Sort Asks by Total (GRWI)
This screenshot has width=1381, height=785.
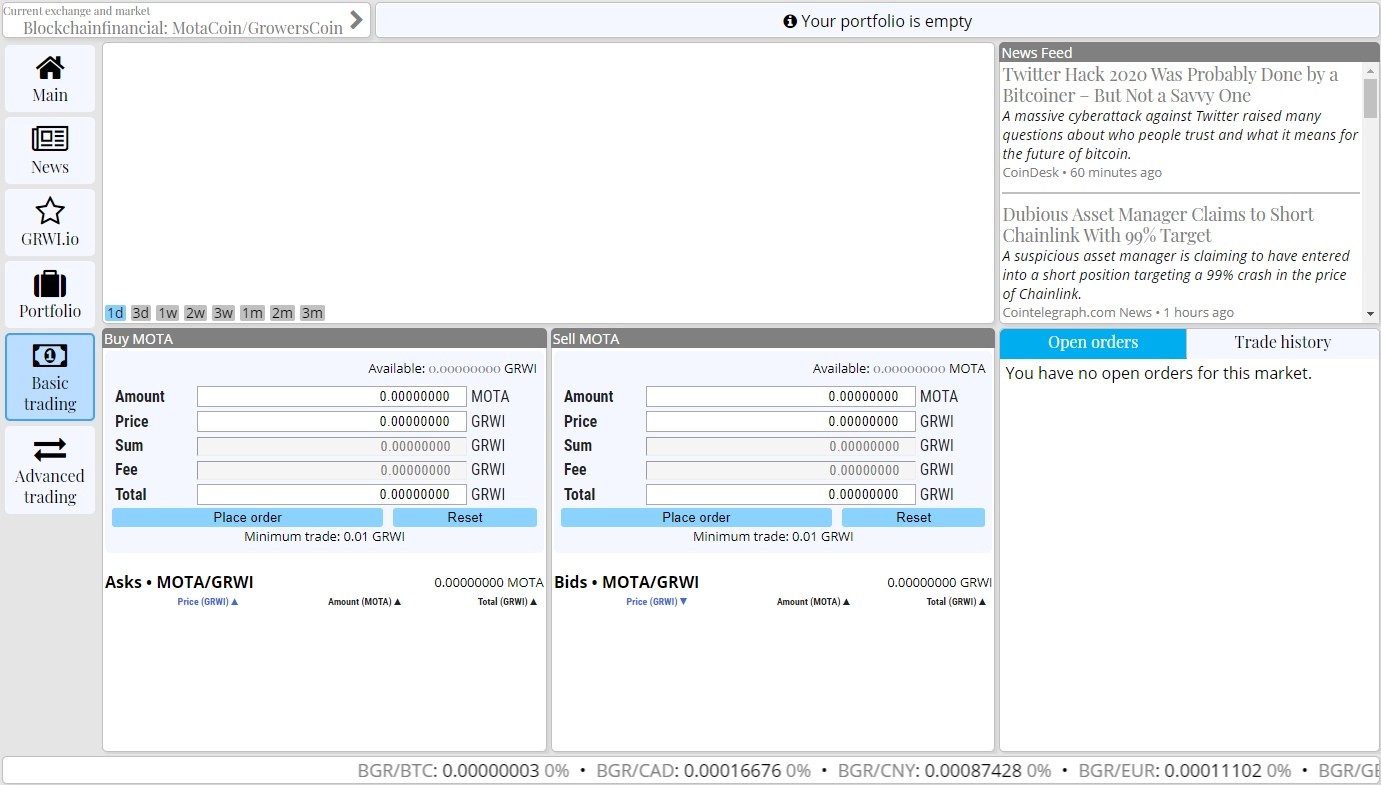coord(507,602)
